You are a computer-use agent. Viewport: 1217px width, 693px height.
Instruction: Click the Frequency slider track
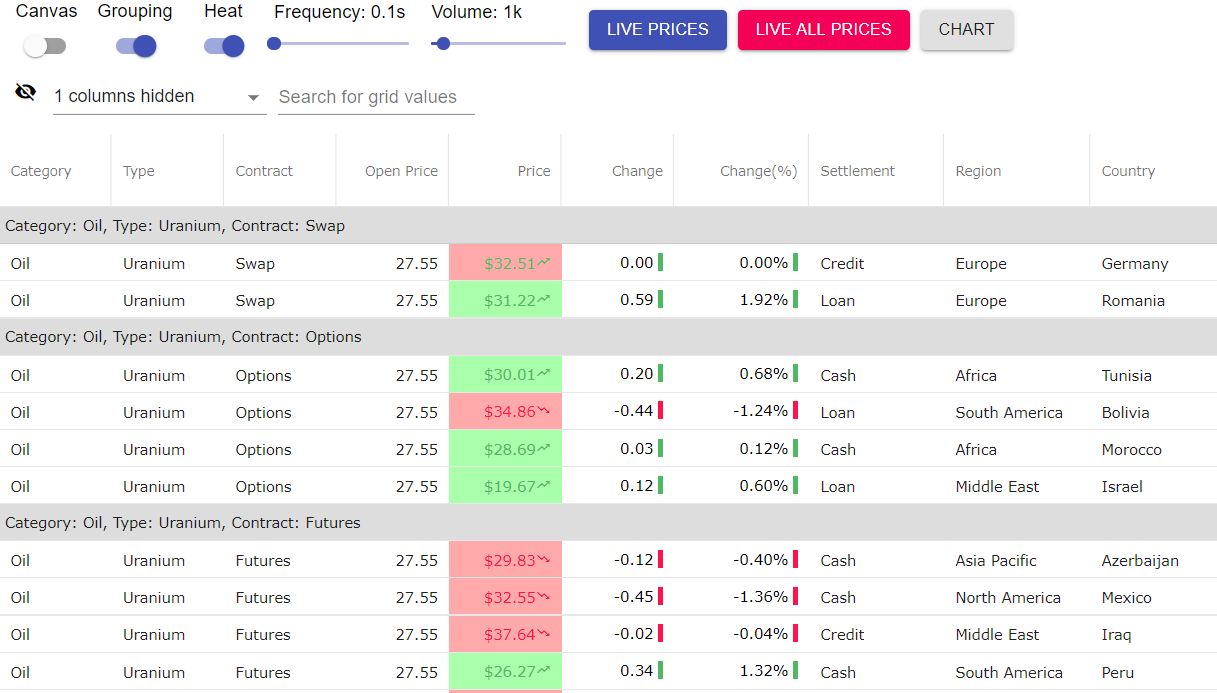point(340,44)
